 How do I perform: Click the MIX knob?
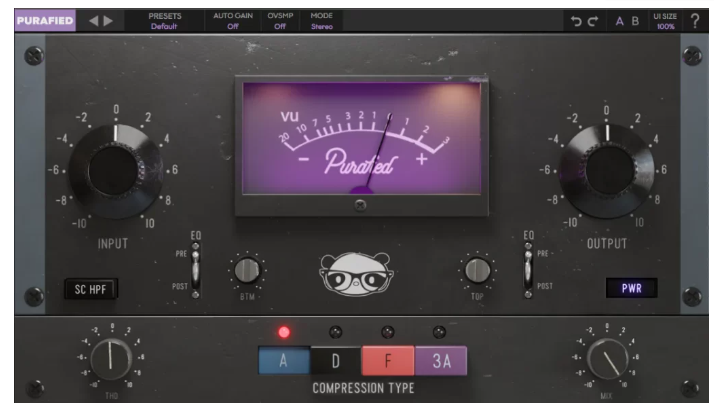(x=607, y=359)
